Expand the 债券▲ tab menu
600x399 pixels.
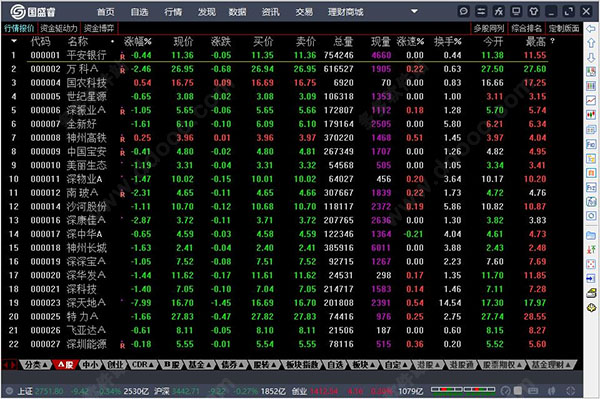point(232,365)
